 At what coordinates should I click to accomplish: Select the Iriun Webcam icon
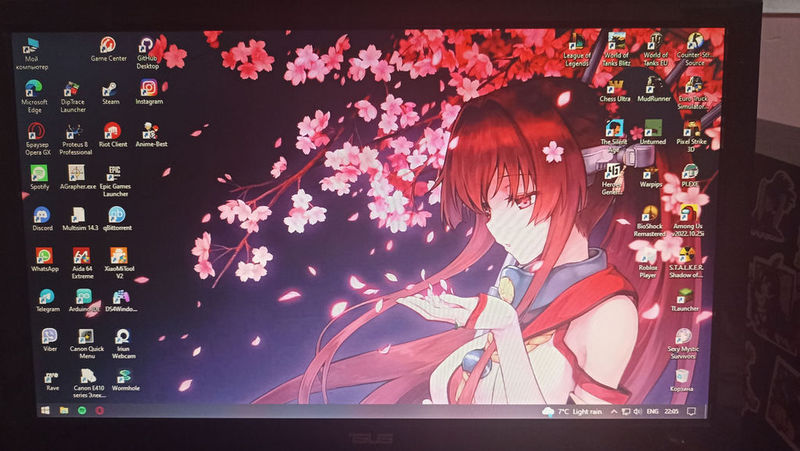[x=123, y=343]
